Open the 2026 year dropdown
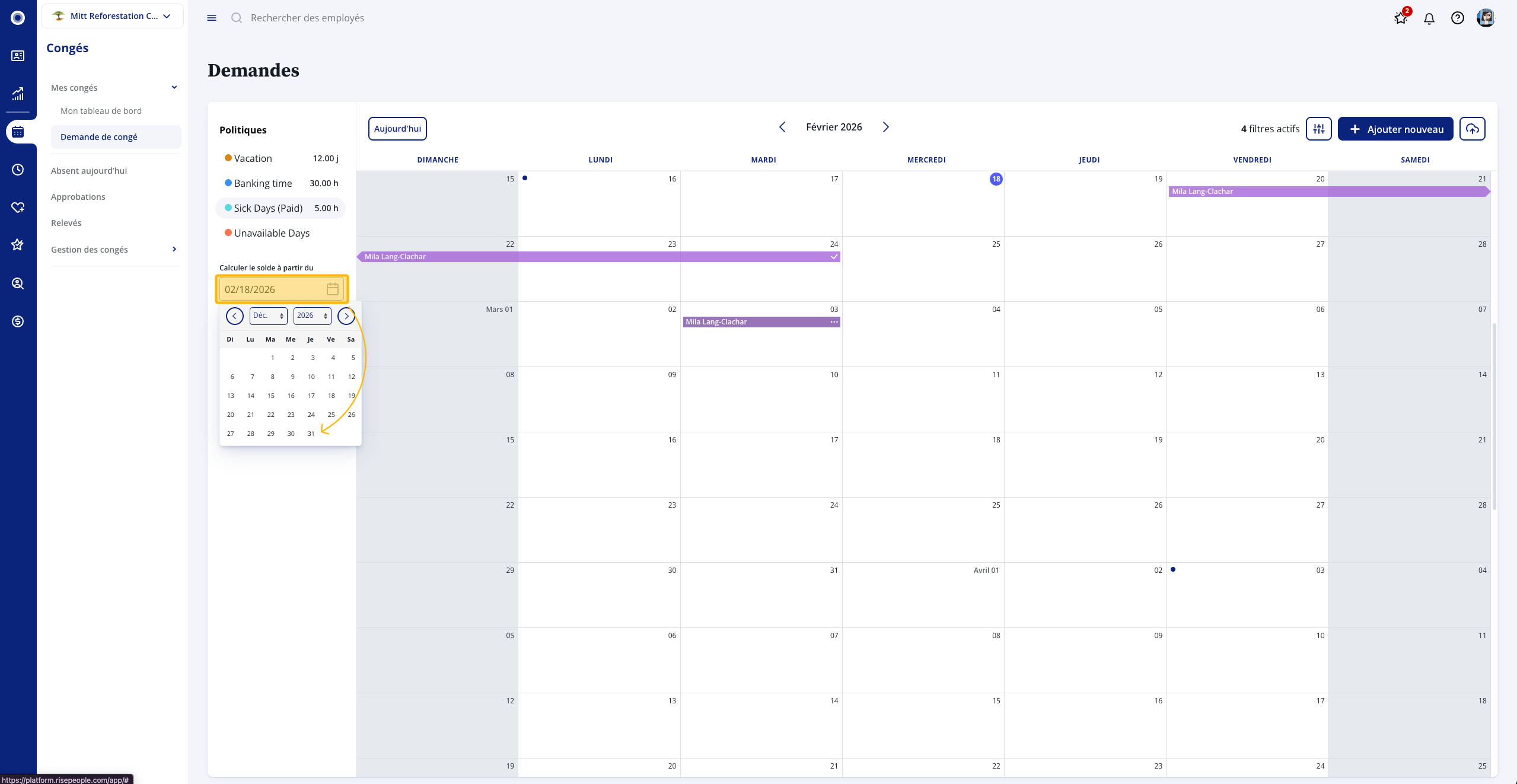 (x=312, y=316)
